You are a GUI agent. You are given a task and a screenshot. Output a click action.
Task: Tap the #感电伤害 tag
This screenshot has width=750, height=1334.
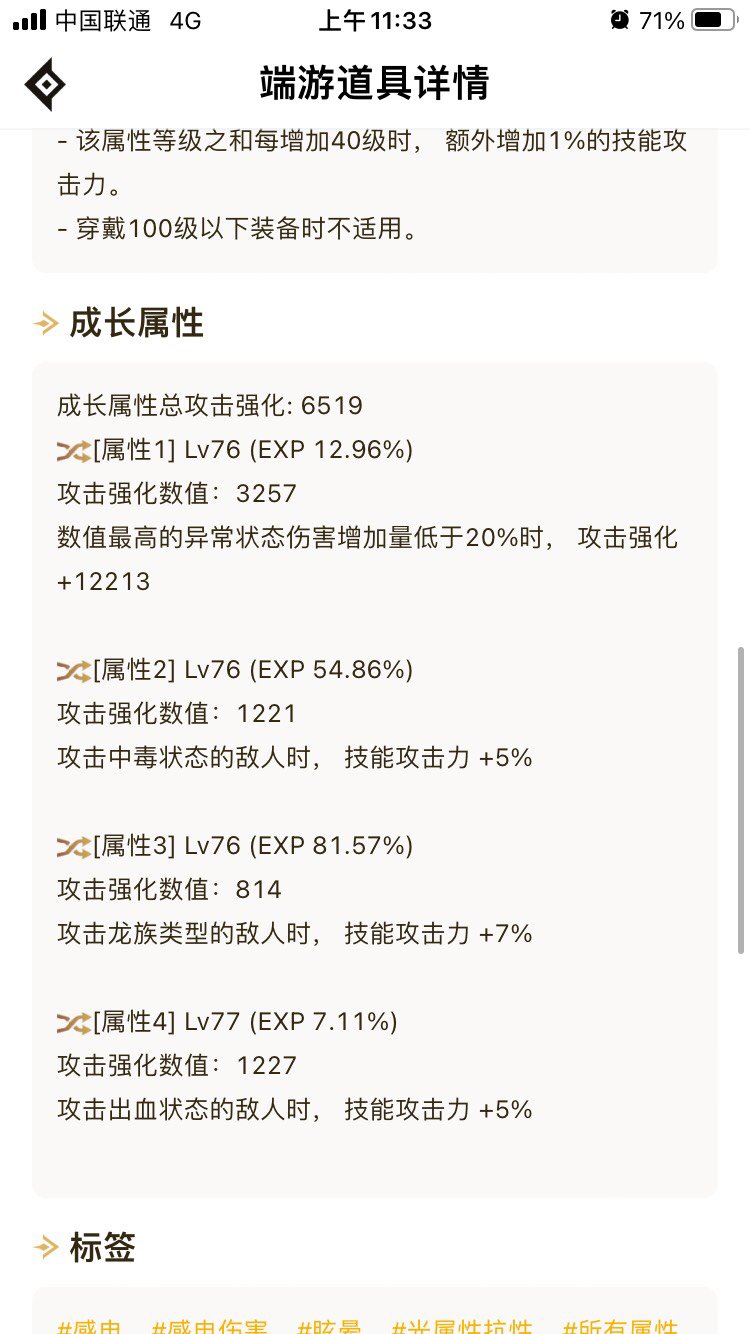[210, 1326]
